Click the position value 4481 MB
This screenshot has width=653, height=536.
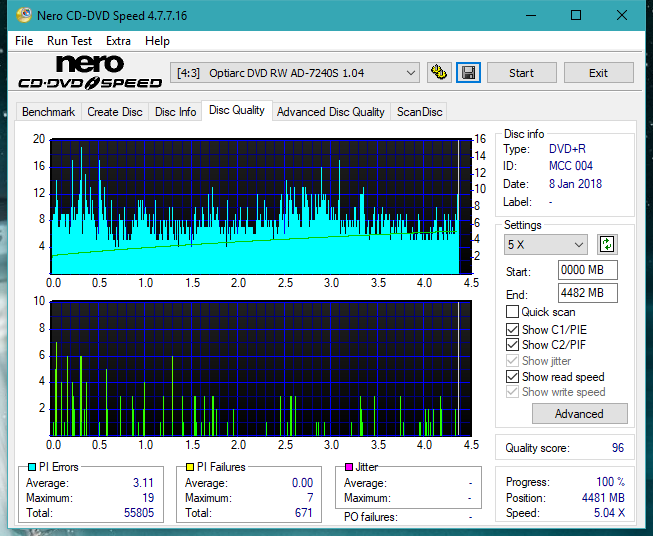[603, 498]
